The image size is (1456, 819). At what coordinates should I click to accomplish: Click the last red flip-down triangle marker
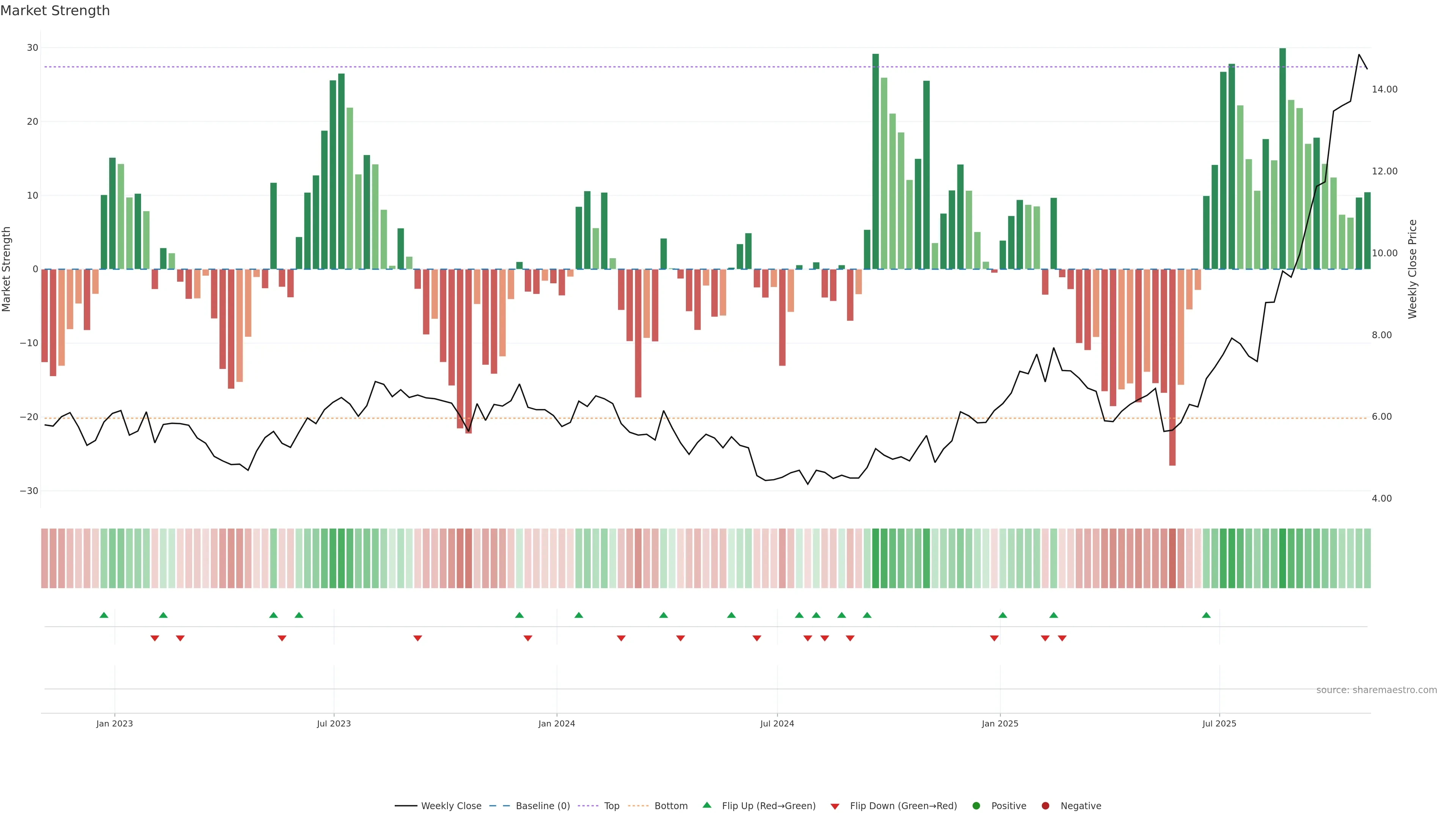[1062, 638]
